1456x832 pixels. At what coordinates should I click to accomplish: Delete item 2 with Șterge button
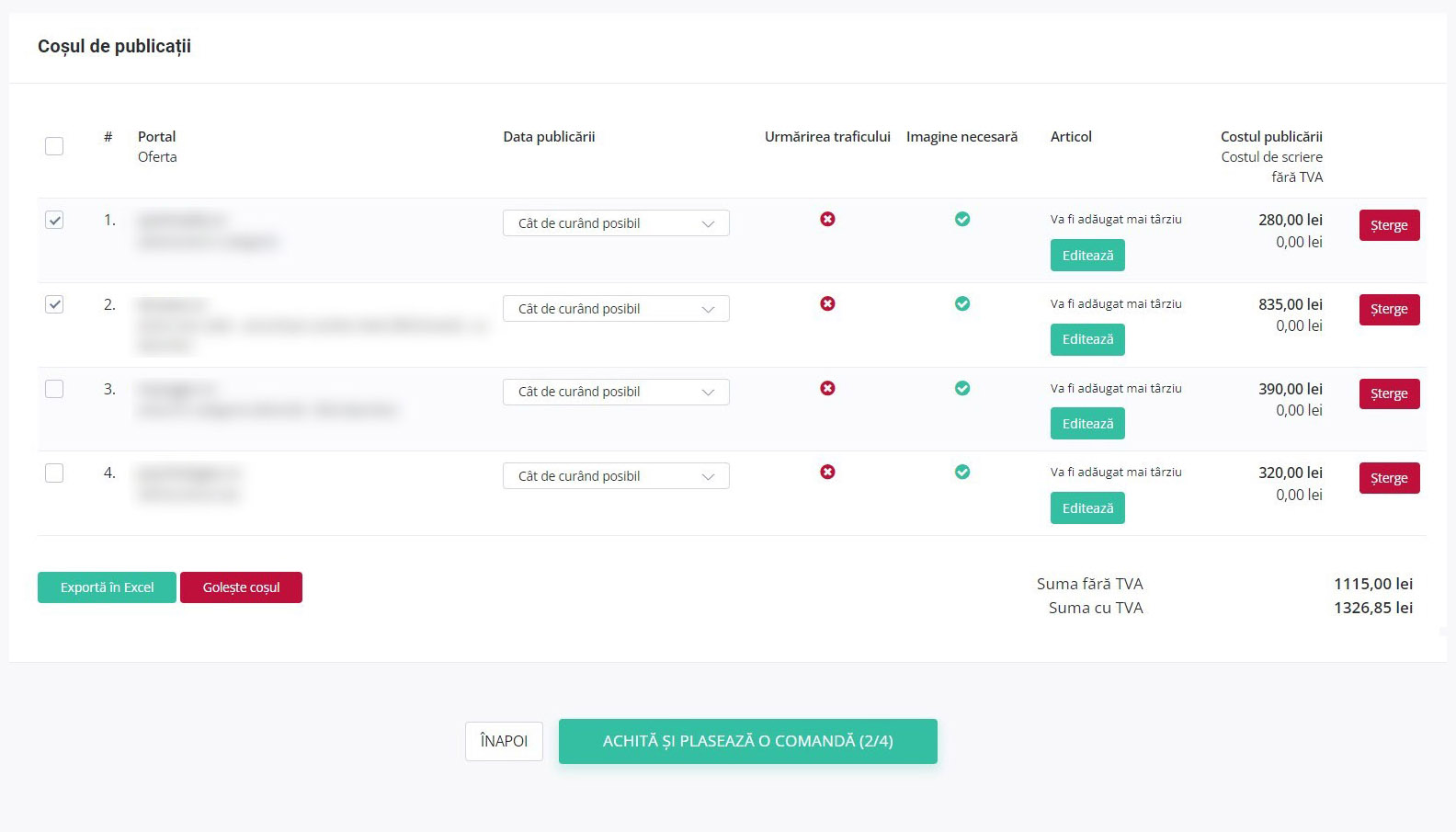tap(1389, 309)
